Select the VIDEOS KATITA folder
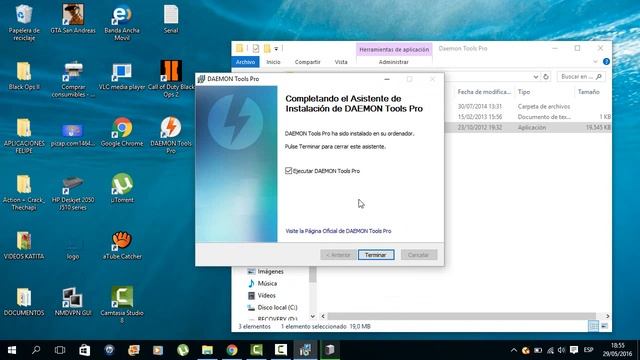Image resolution: width=640 pixels, height=360 pixels. [x=24, y=245]
